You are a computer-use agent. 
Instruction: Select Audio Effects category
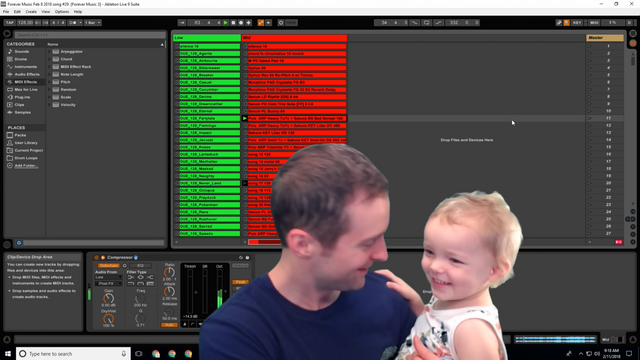pos(27,74)
